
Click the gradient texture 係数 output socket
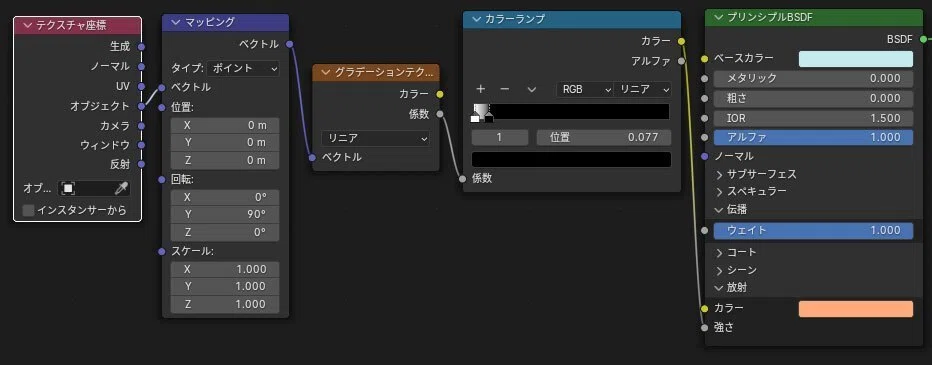click(x=440, y=114)
